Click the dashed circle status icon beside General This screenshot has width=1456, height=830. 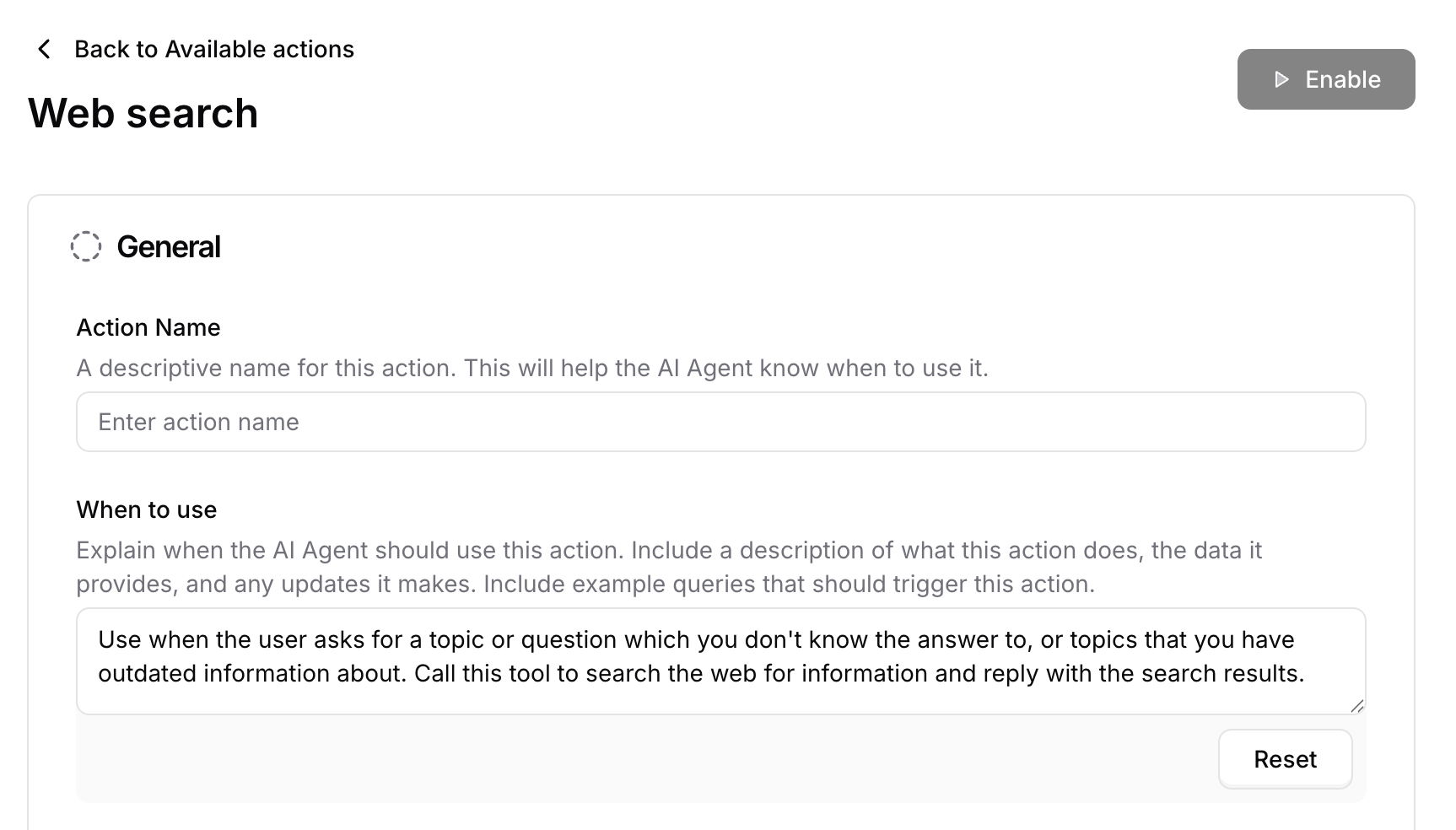pyautogui.click(x=86, y=246)
